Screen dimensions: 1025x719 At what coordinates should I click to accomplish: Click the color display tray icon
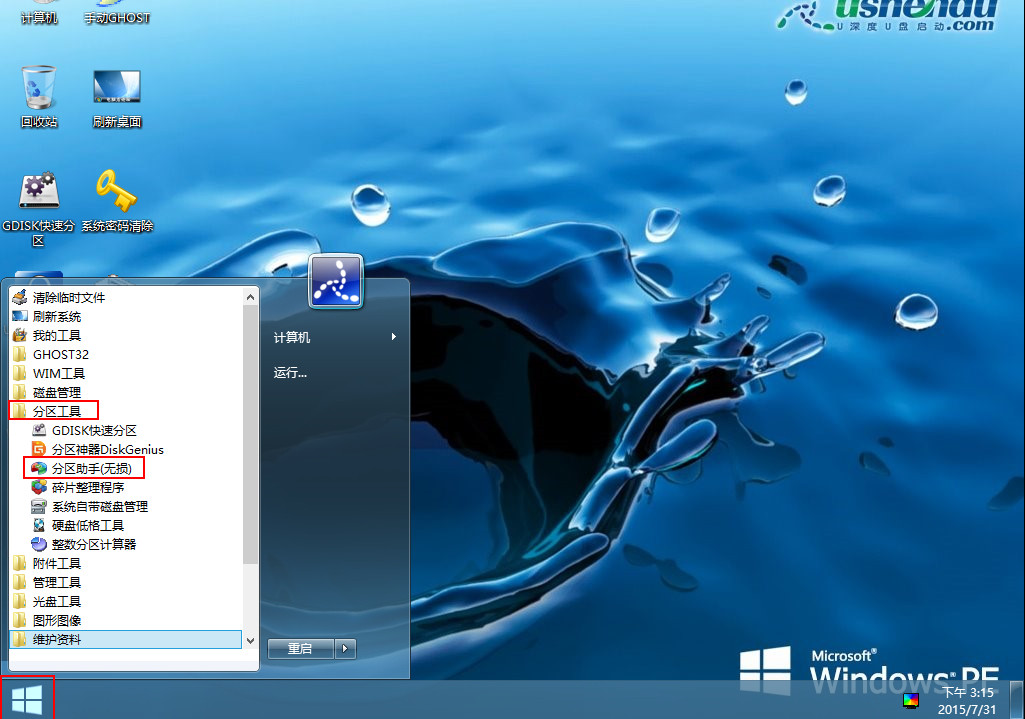click(x=911, y=701)
